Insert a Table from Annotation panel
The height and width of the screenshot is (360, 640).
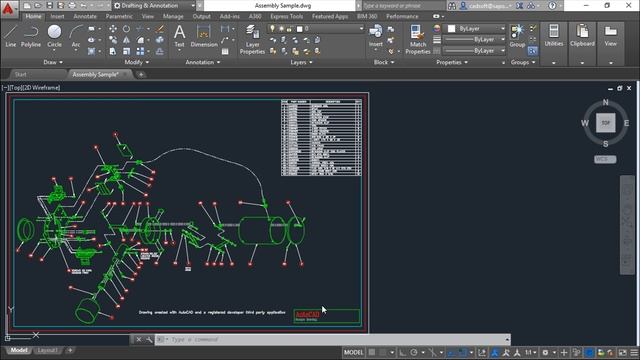[225, 51]
